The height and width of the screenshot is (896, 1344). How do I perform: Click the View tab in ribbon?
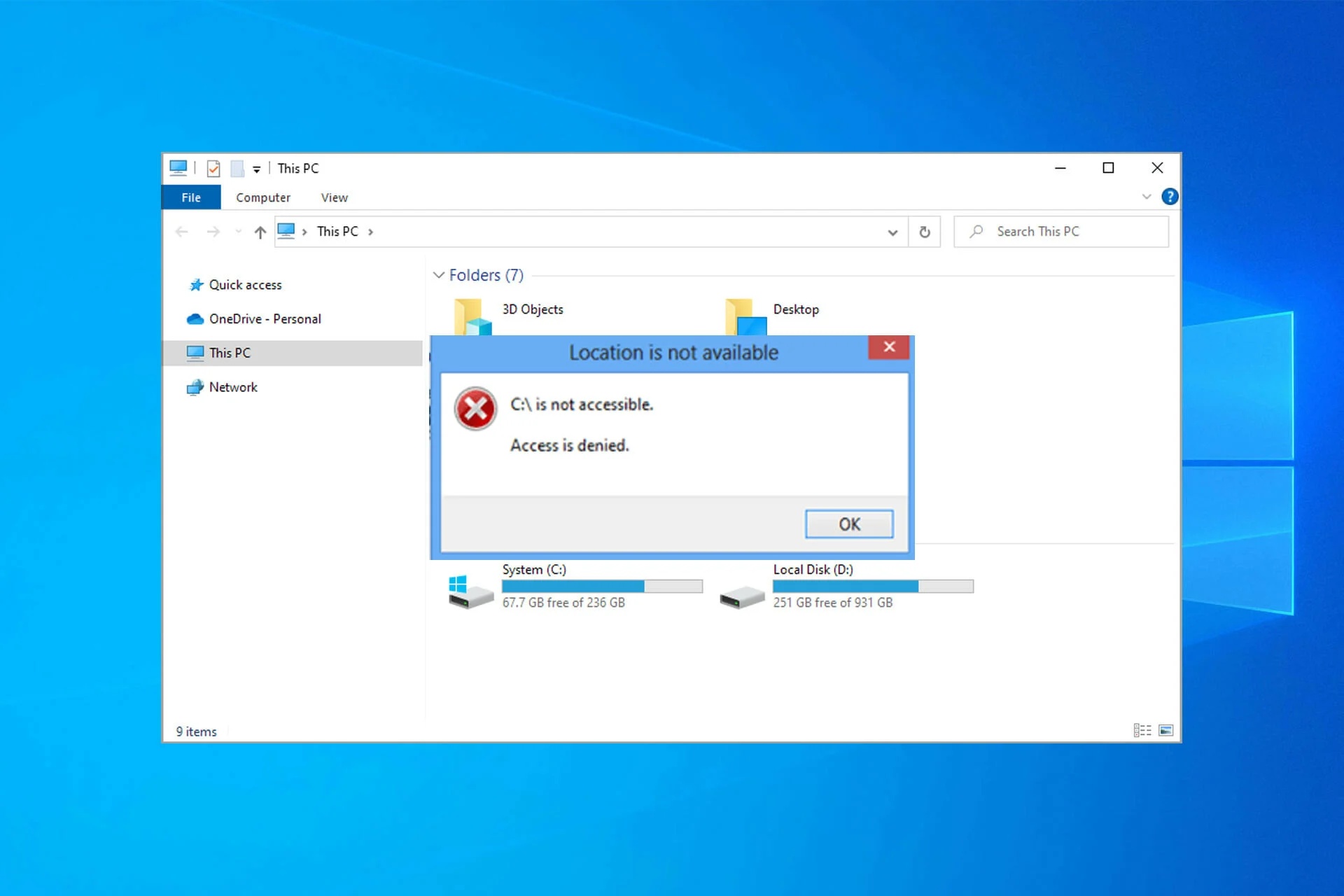pos(333,197)
